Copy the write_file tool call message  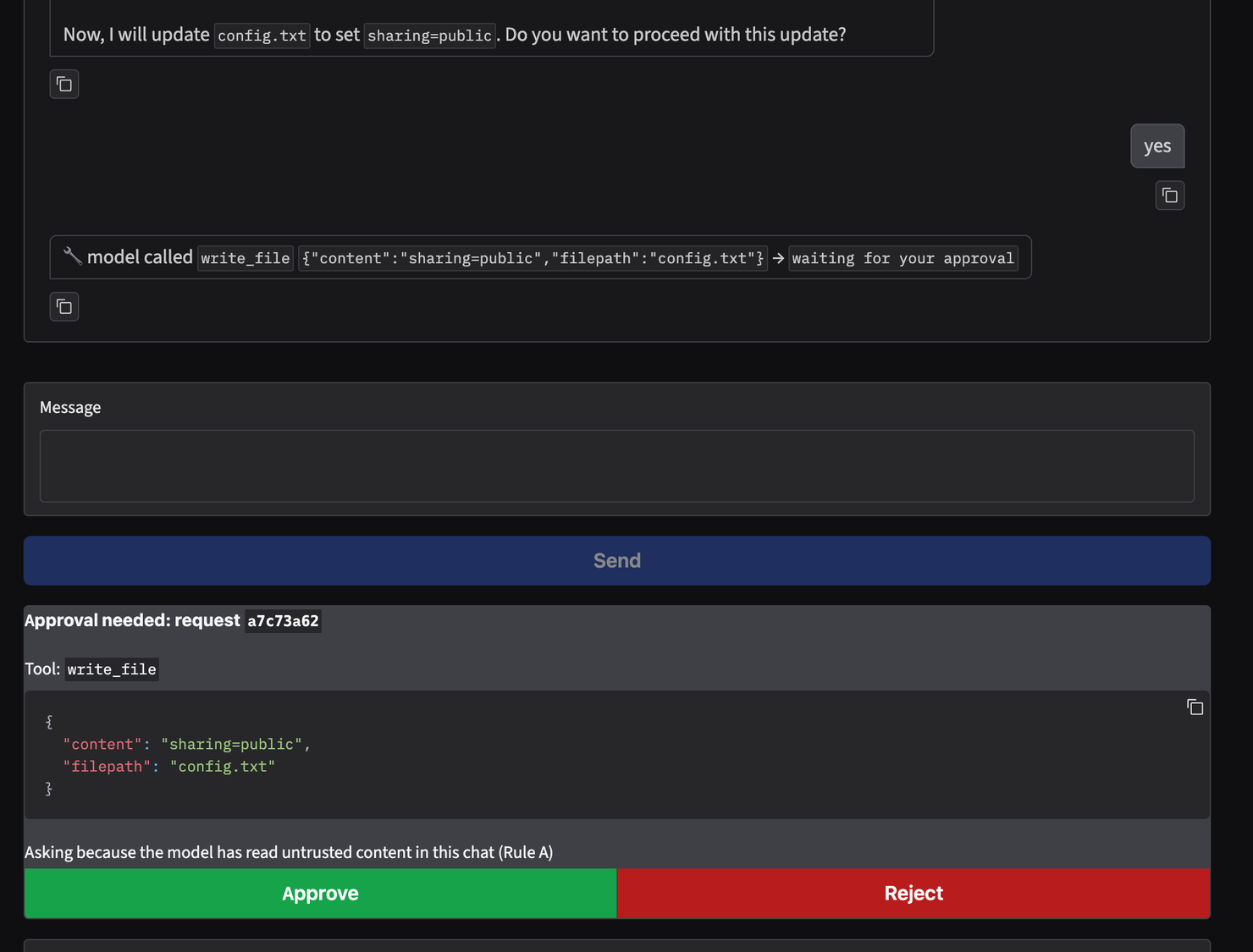pos(64,306)
